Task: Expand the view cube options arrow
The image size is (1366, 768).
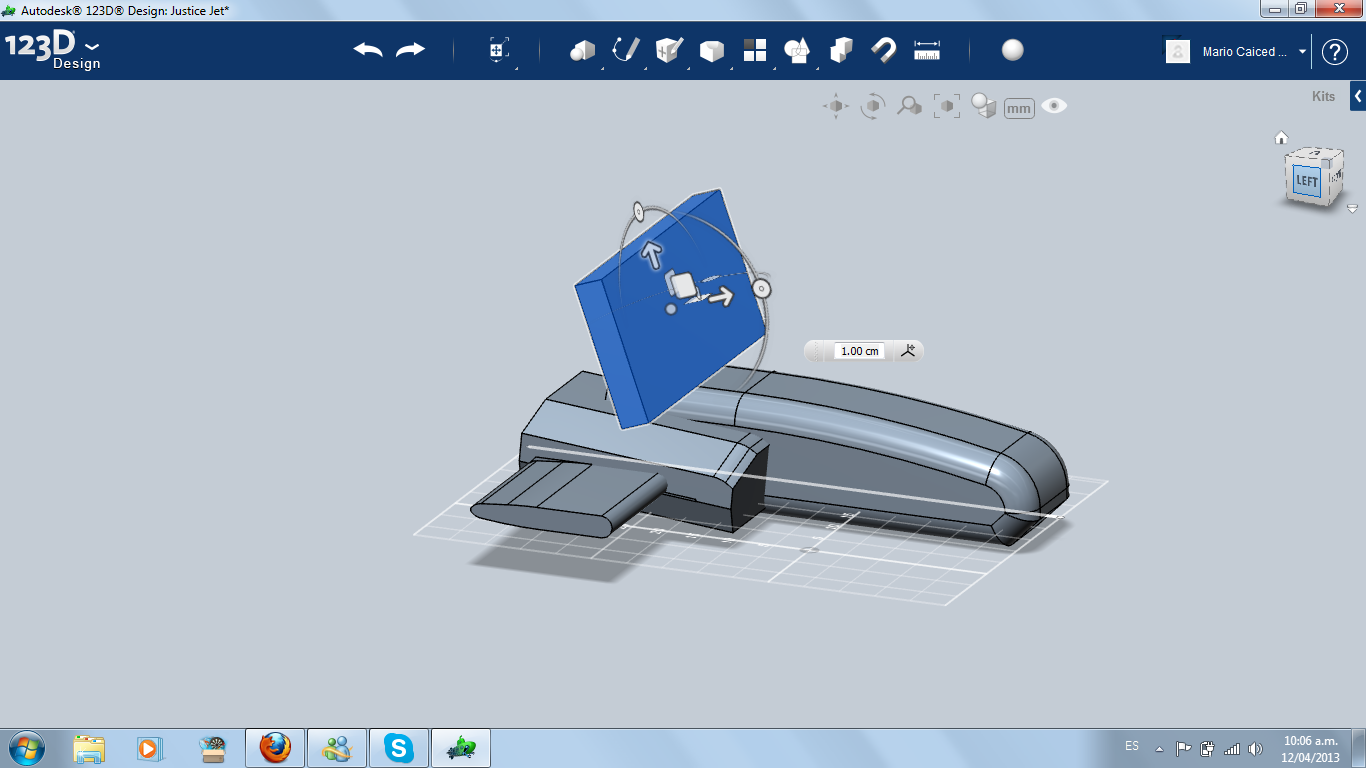Action: tap(1352, 209)
